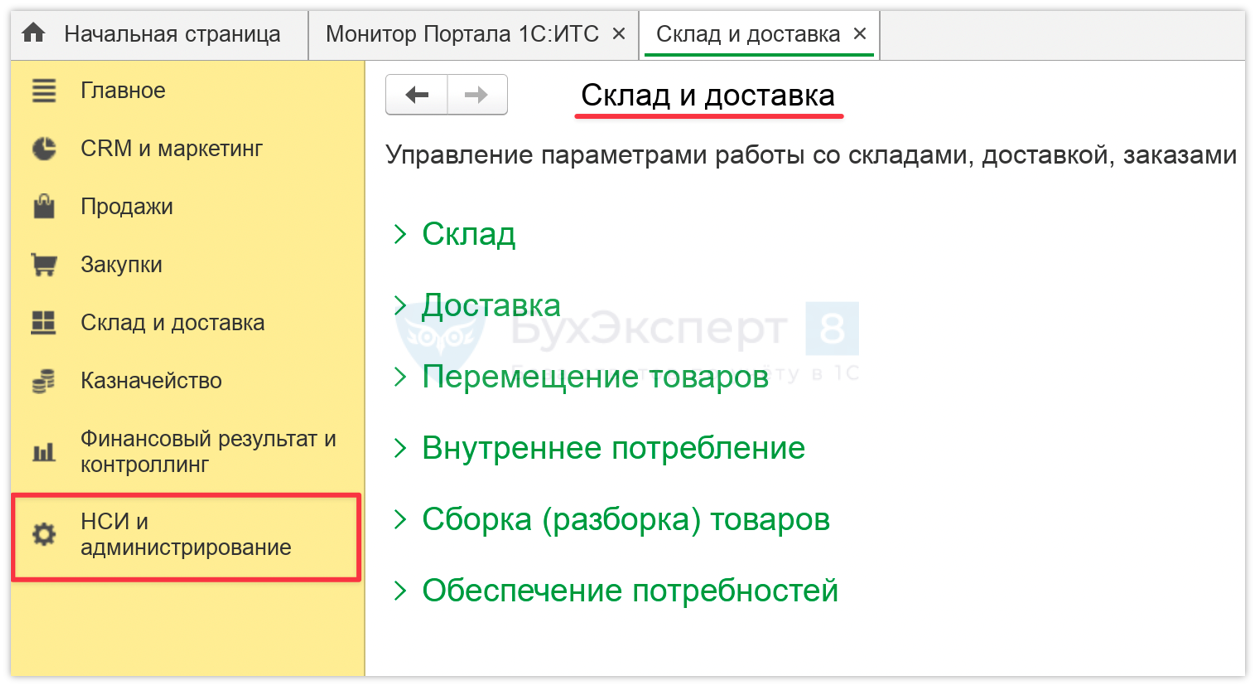Open НСИ и администрирование section
Viewport: 1256px width, 687px height.
pos(186,535)
